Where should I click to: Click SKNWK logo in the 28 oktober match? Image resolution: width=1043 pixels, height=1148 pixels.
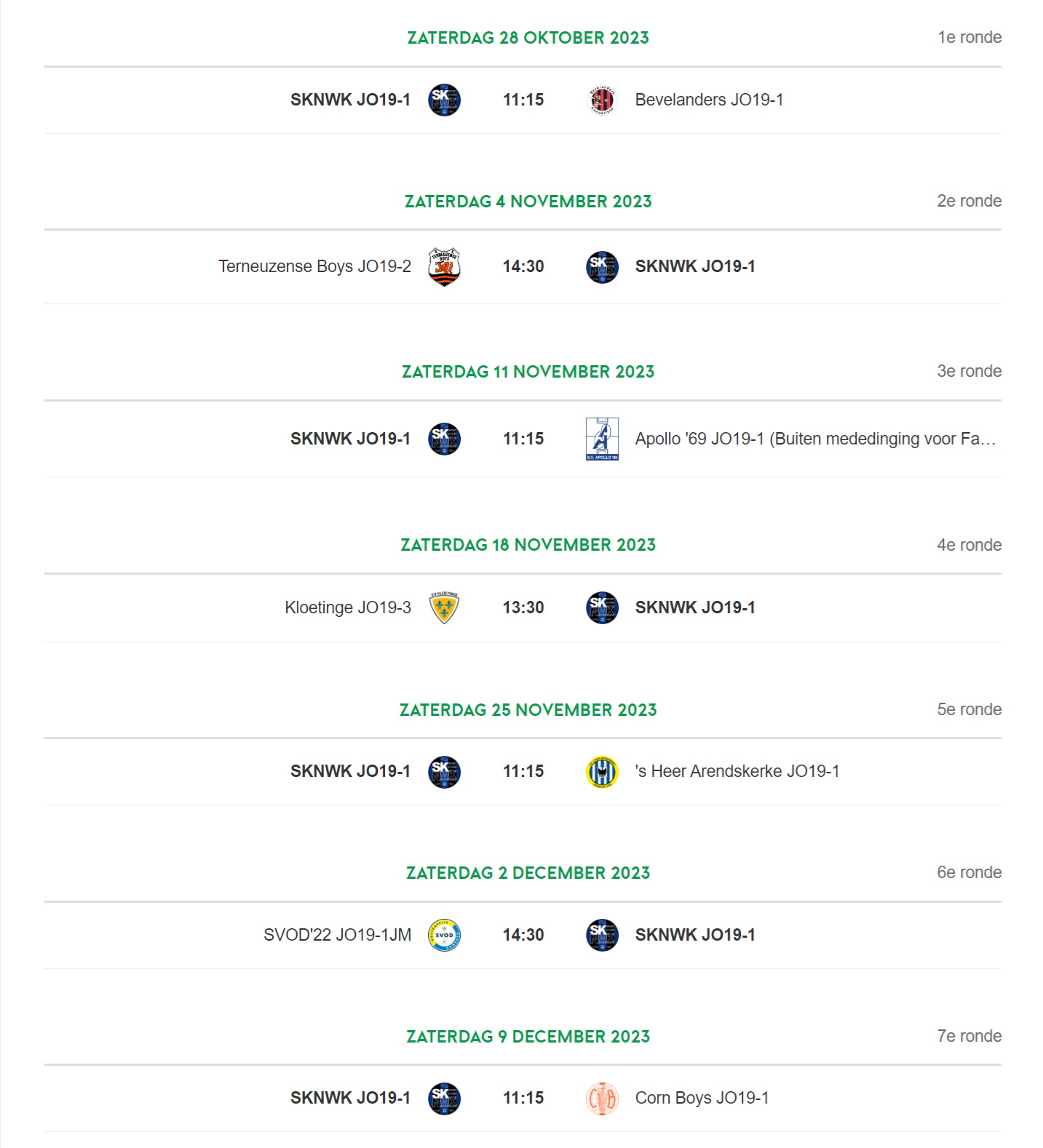pos(444,100)
